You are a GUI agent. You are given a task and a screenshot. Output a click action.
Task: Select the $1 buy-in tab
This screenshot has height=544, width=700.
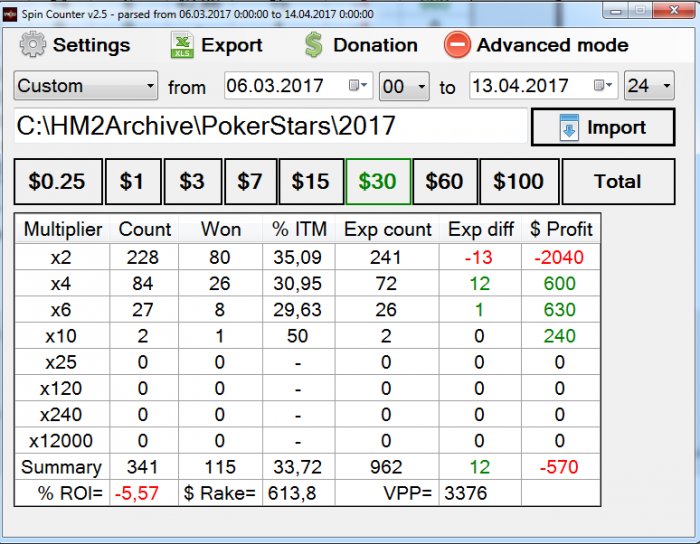pyautogui.click(x=133, y=182)
